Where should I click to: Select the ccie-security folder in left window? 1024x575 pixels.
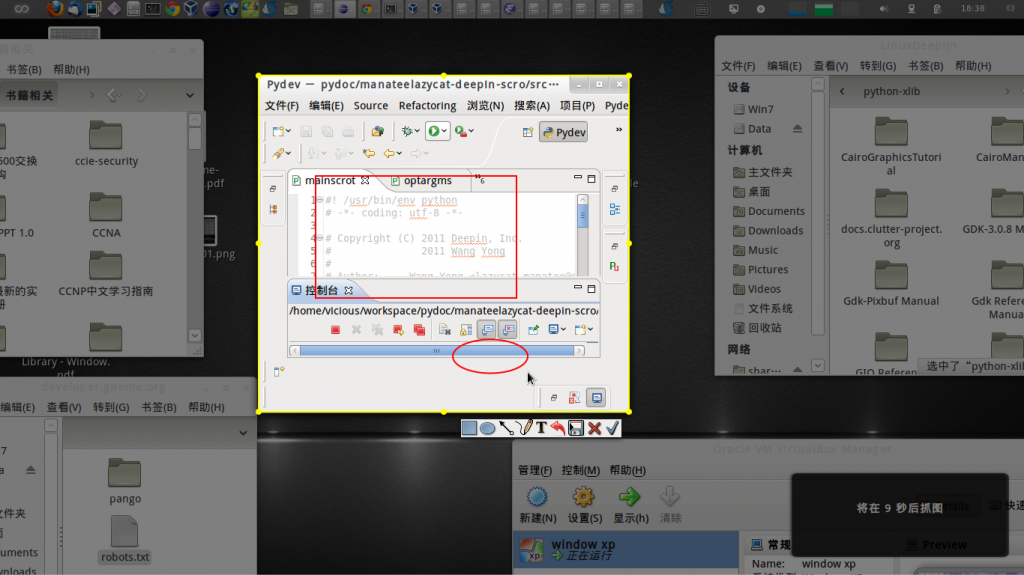click(x=106, y=144)
